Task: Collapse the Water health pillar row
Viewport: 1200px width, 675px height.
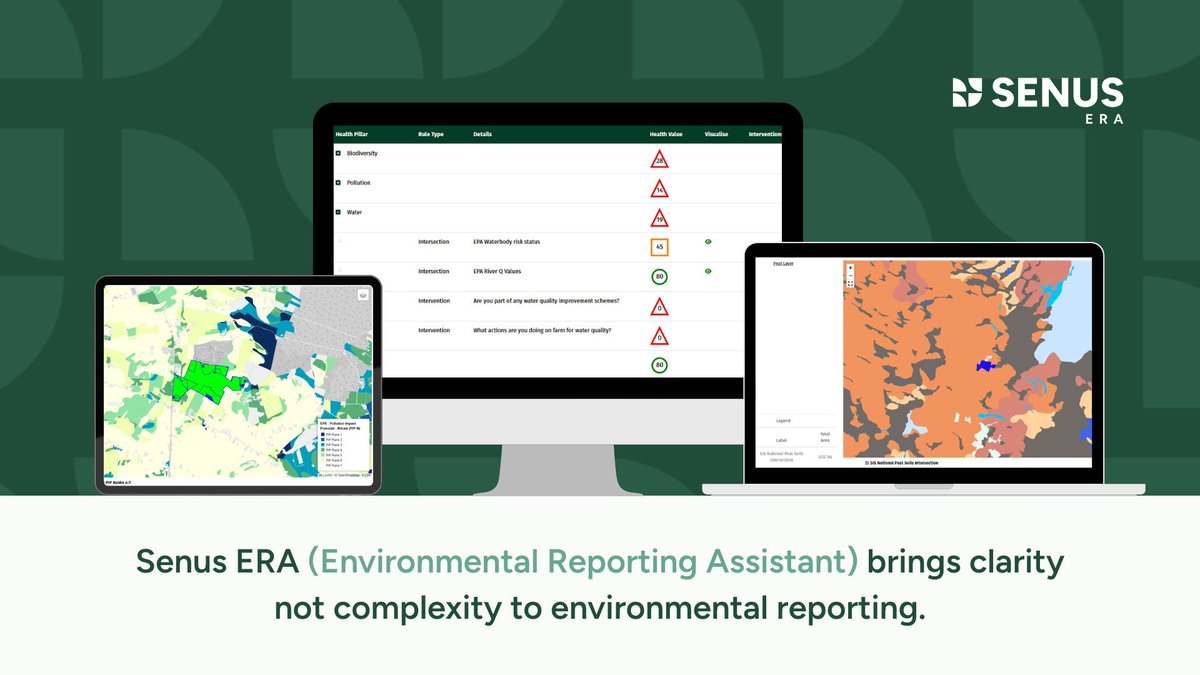Action: 338,212
